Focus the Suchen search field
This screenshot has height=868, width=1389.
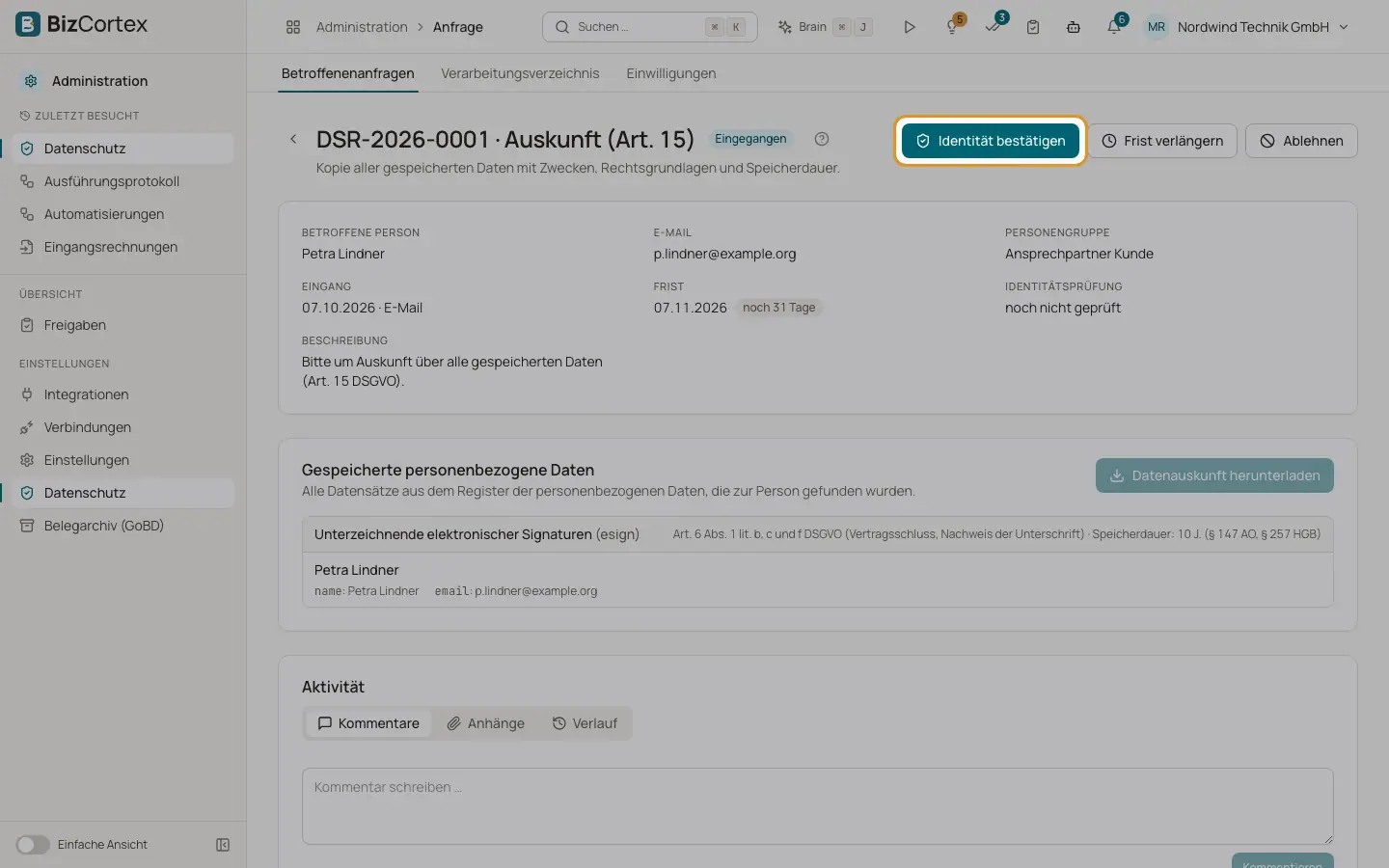click(650, 27)
